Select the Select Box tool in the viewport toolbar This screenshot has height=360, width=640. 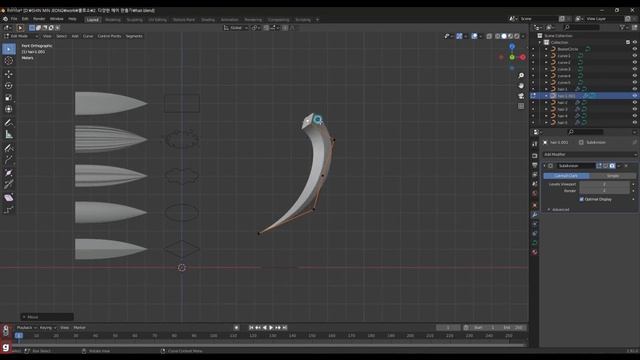[x=9, y=49]
